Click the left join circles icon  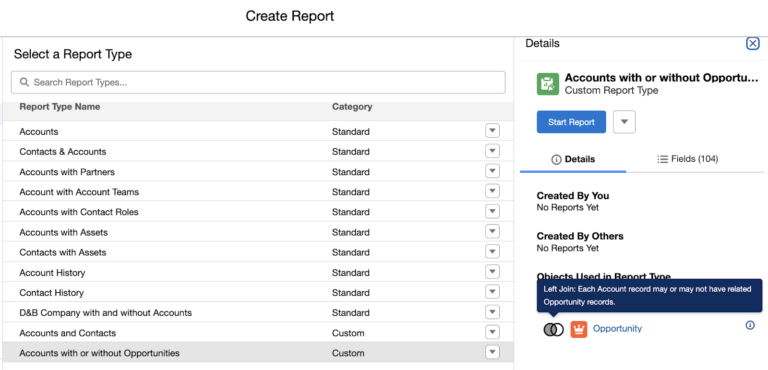pos(553,329)
